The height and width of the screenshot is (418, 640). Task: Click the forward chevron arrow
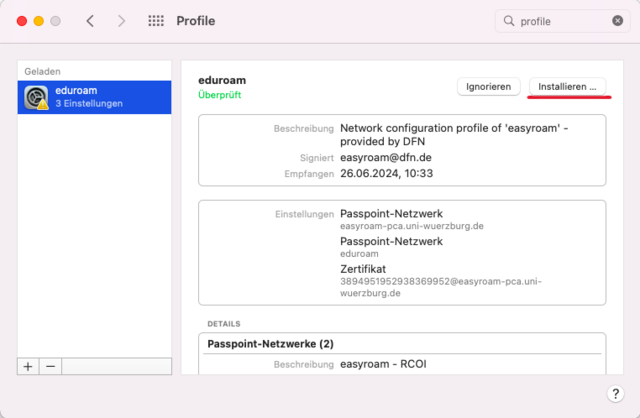121,20
